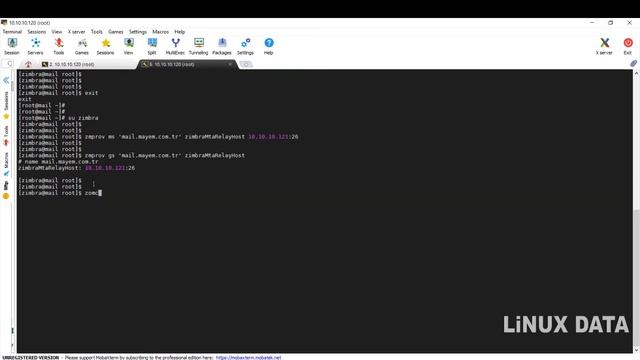Open a new terminal tab
Image resolution: width=640 pixels, height=360 pixels.
pyautogui.click(x=245, y=64)
